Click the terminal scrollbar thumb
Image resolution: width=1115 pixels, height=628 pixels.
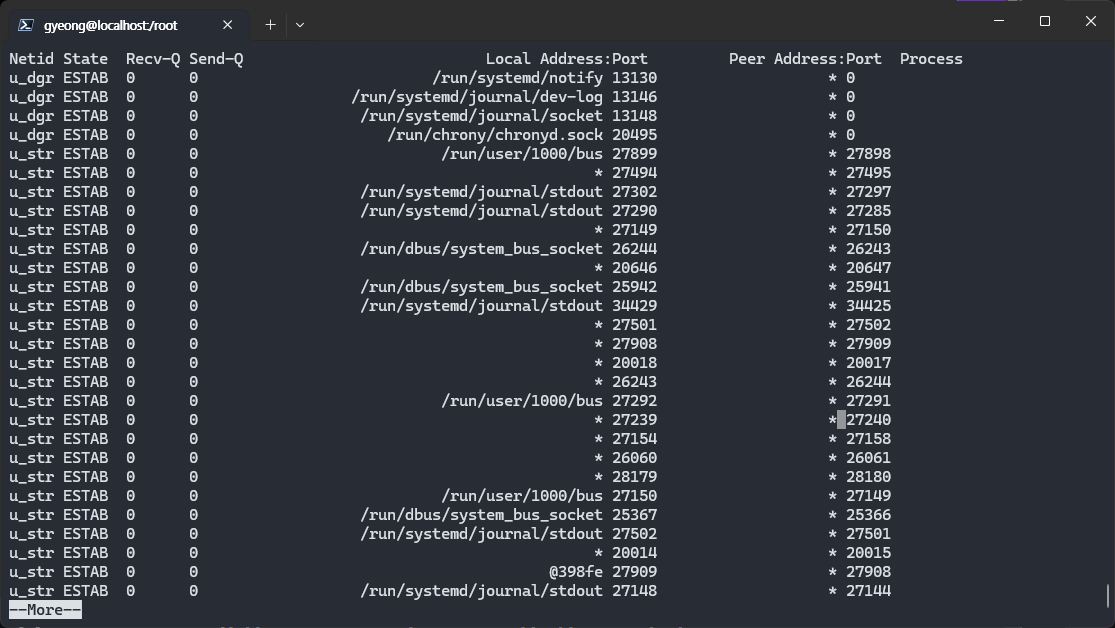click(x=1109, y=595)
